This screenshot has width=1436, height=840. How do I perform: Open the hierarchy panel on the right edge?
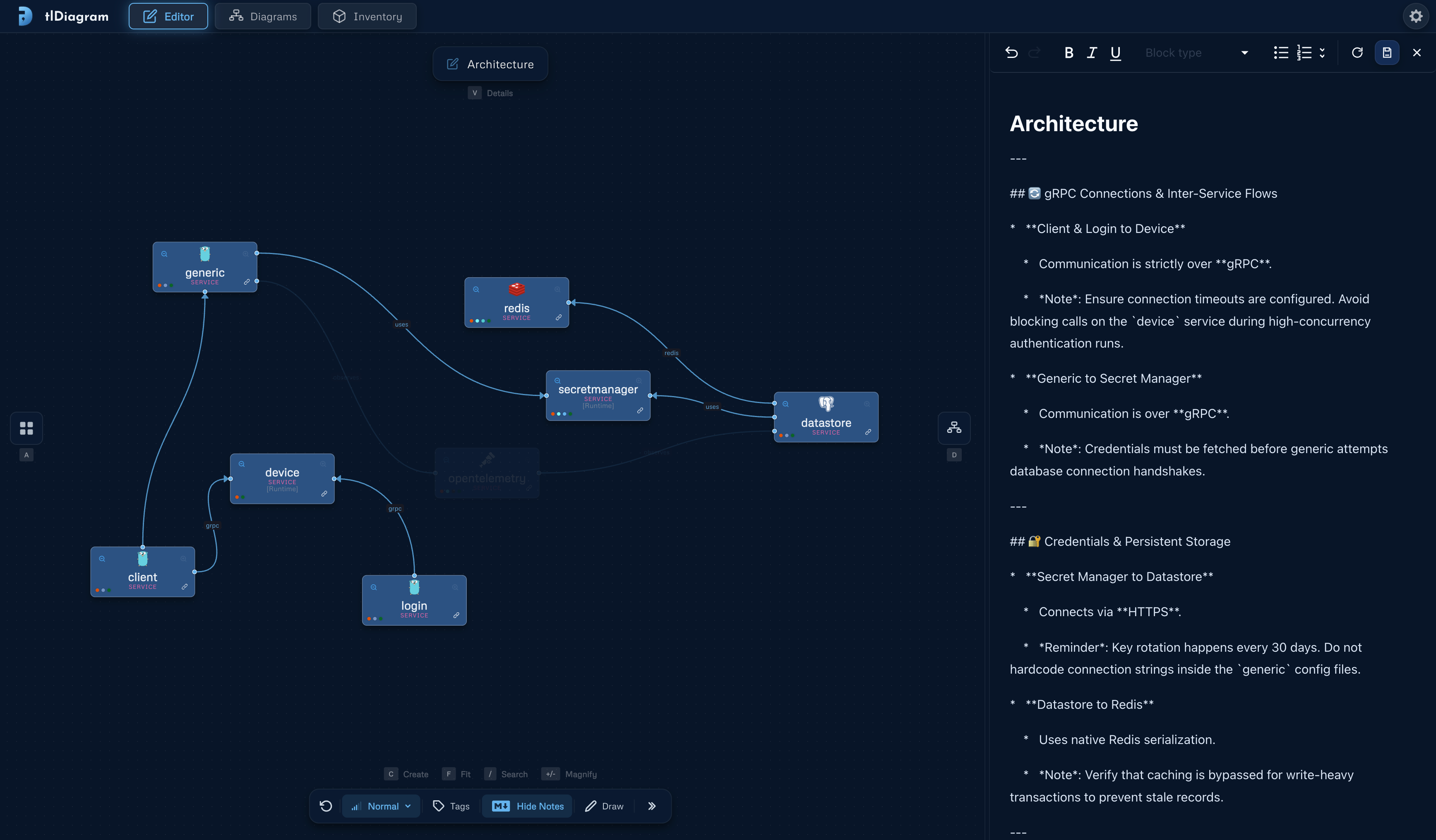(x=954, y=428)
